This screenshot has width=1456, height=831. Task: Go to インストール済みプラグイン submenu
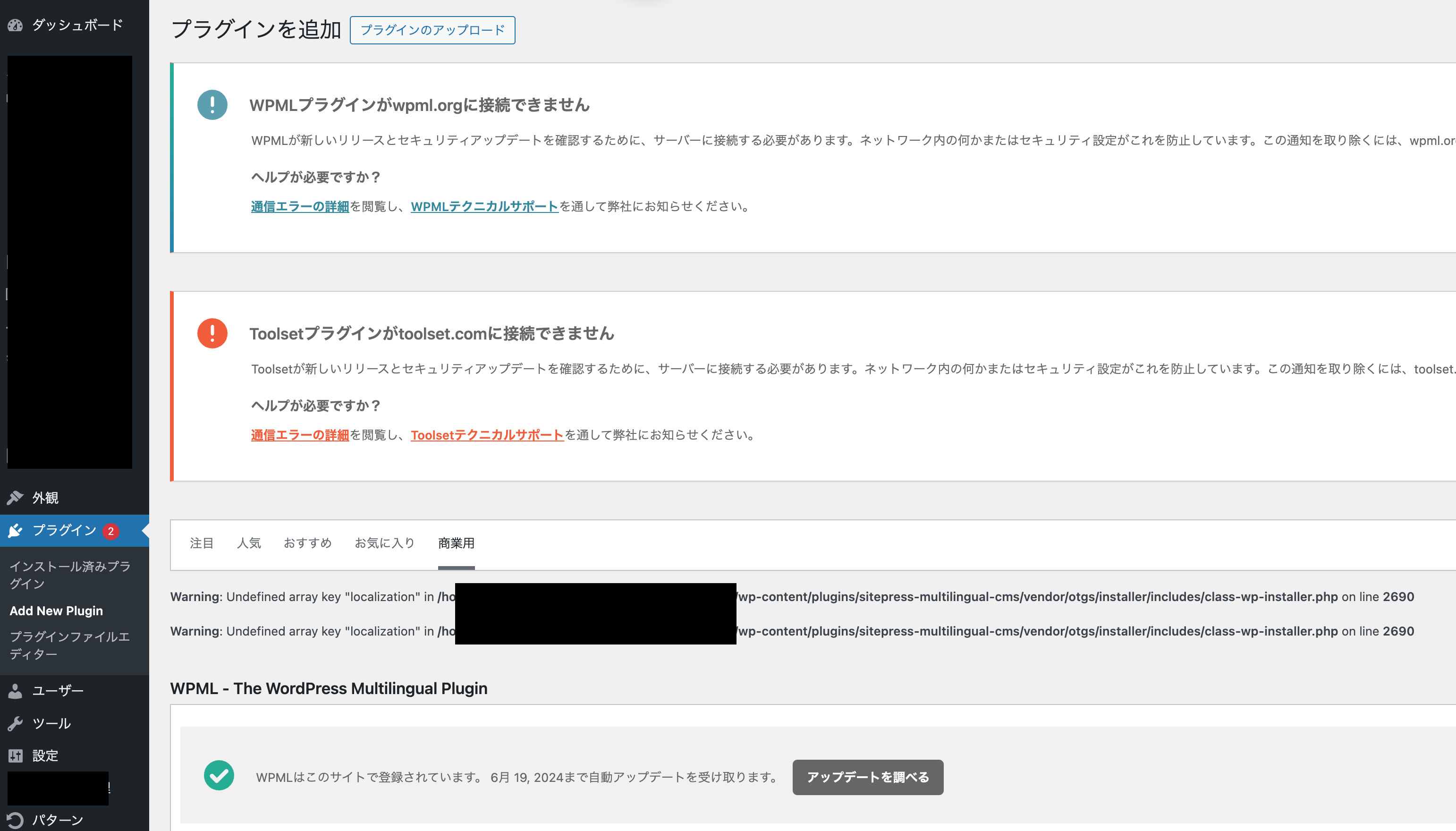click(x=69, y=575)
